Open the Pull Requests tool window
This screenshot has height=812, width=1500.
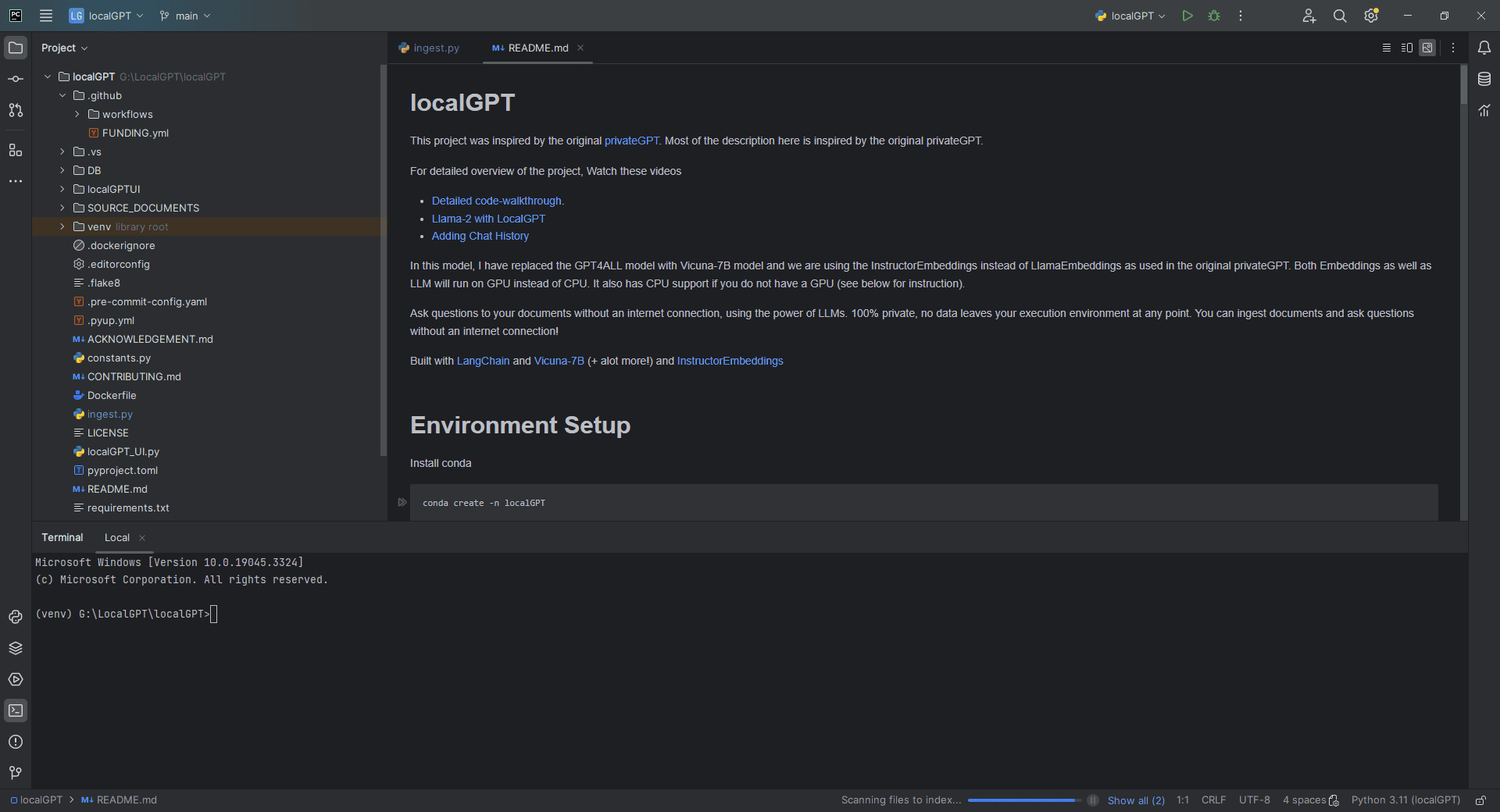point(16,110)
